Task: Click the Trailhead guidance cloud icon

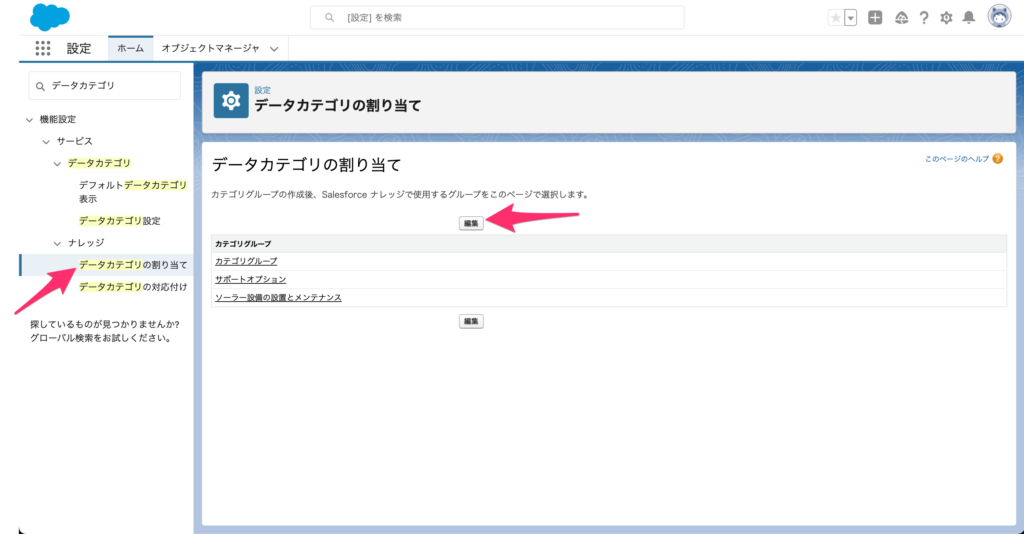Action: point(901,18)
